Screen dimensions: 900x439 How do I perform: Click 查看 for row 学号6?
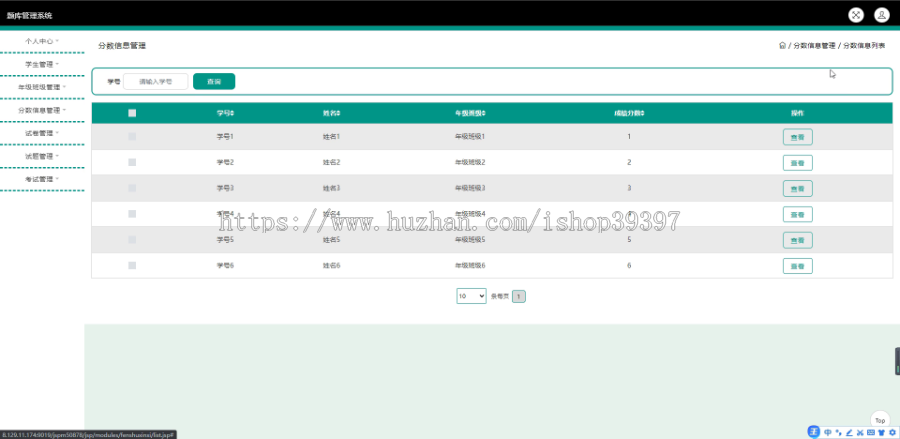(798, 266)
